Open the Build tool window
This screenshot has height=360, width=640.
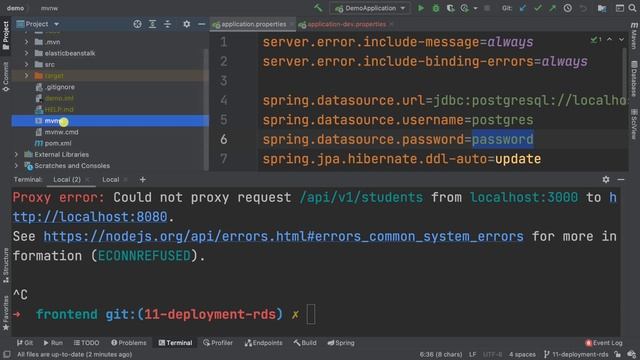[x=305, y=343]
